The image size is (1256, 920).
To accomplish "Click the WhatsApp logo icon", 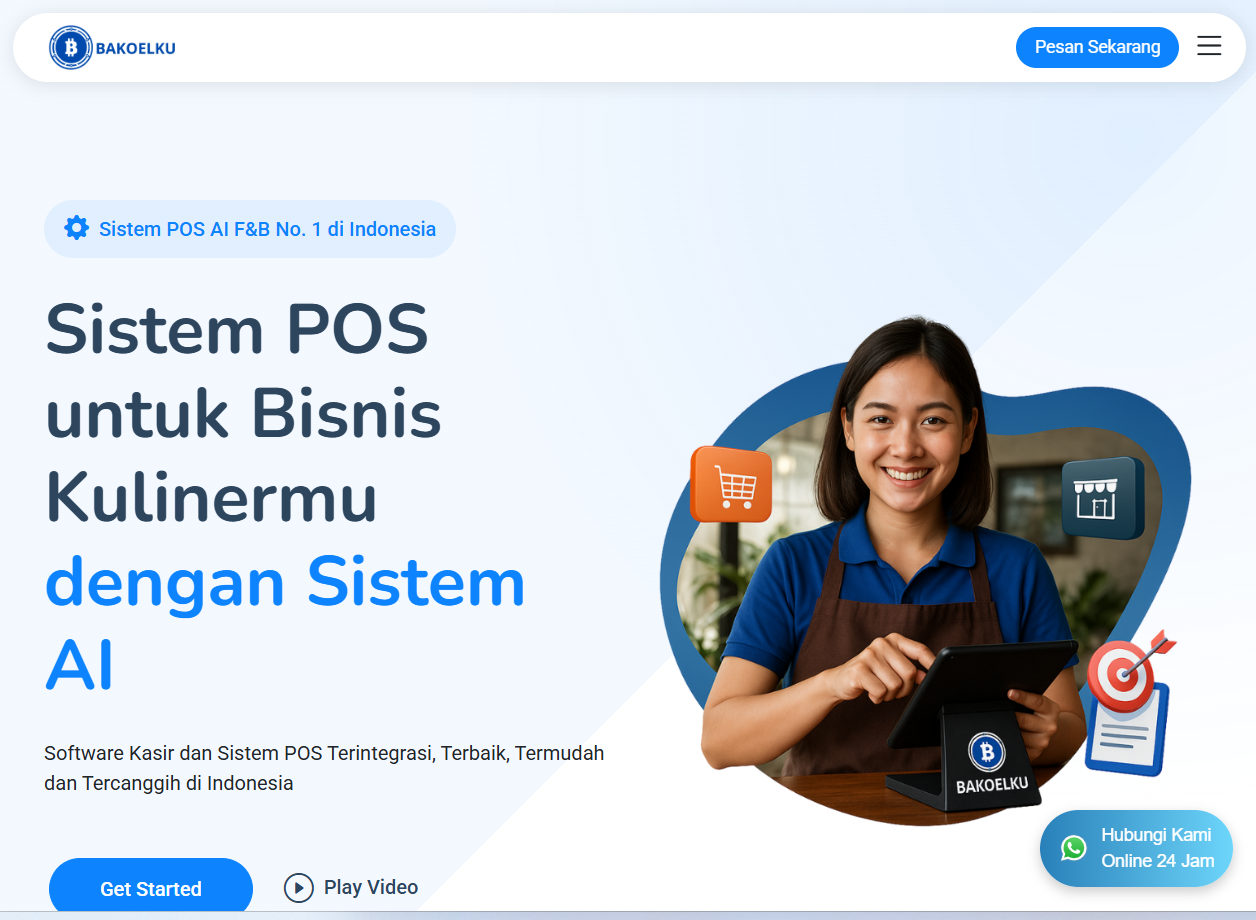I will pyautogui.click(x=1074, y=848).
